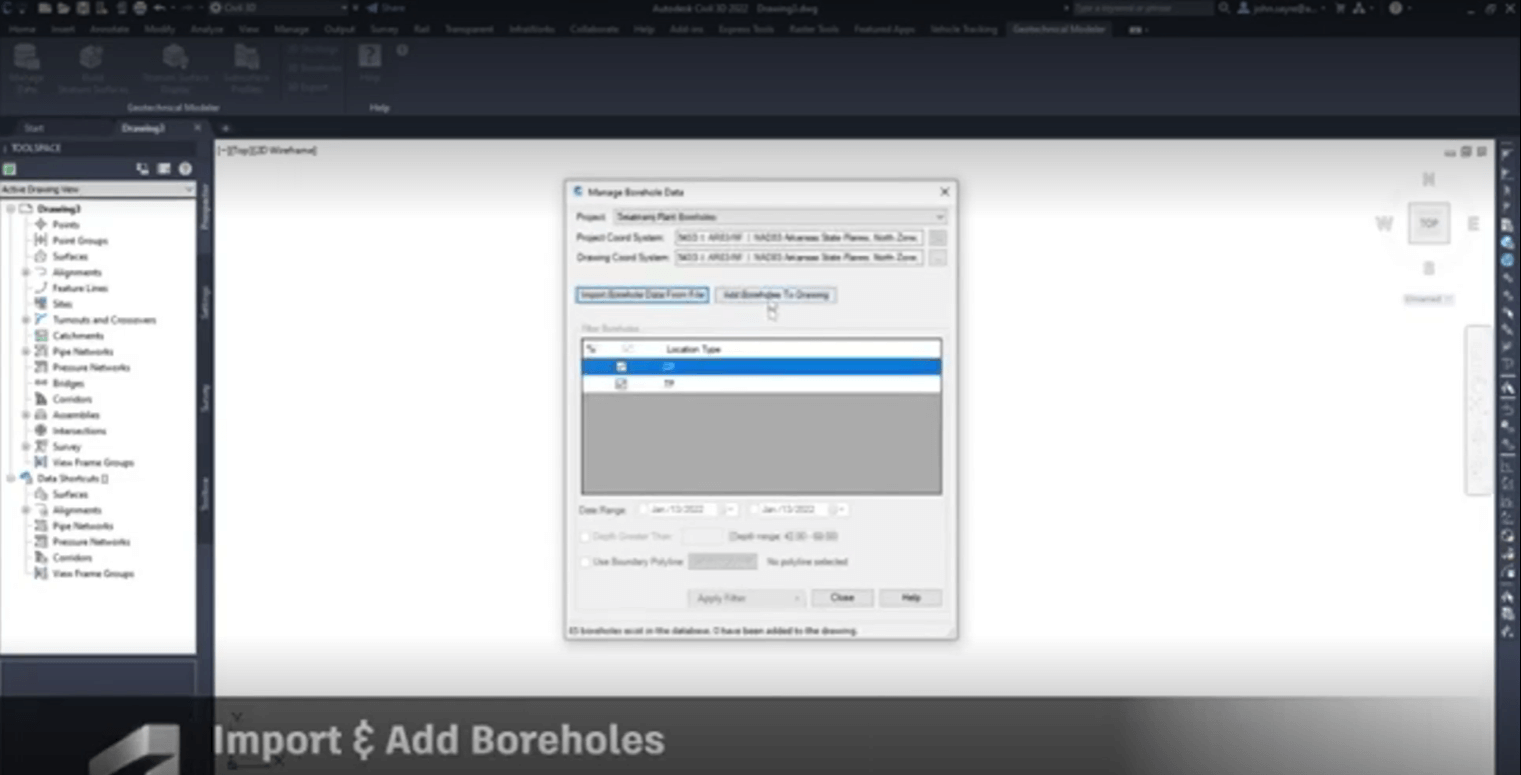Click the Points icon in Prospector tree
The width and height of the screenshot is (1521, 775).
[41, 225]
